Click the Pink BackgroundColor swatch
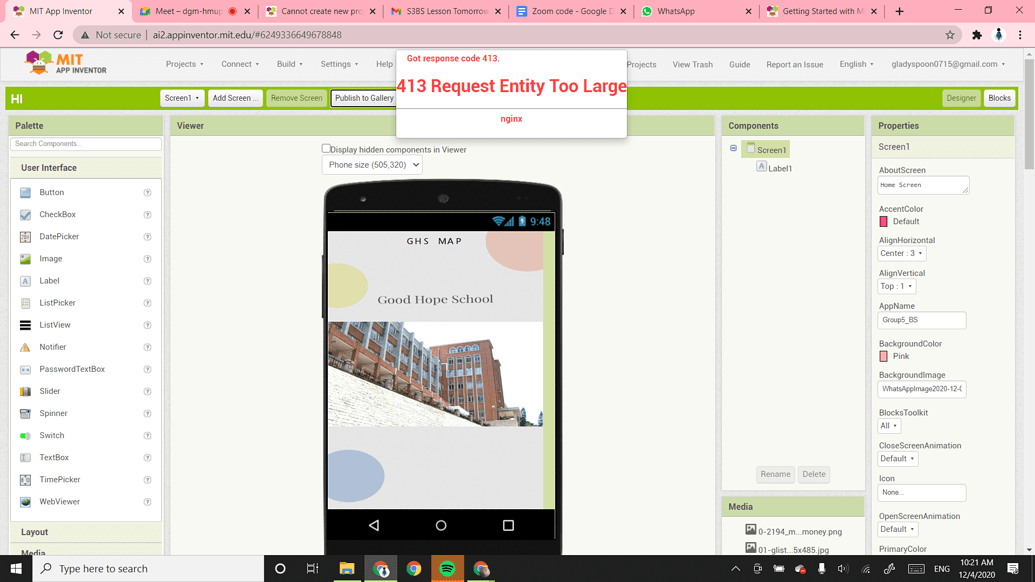Viewport: 1035px width, 582px height. [x=885, y=356]
